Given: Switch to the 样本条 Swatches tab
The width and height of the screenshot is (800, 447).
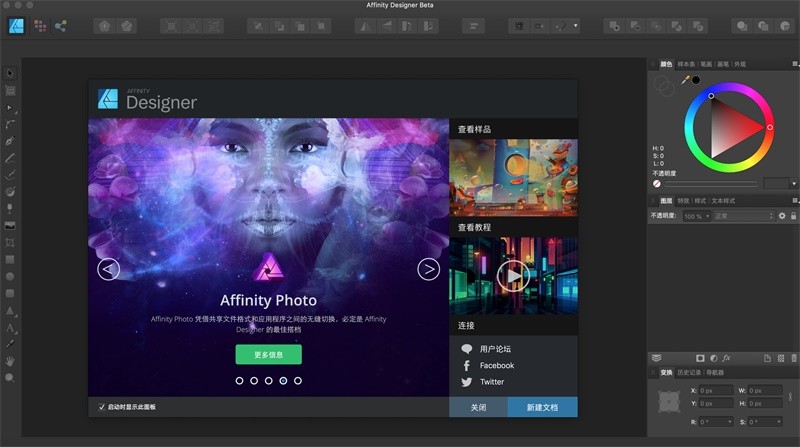Looking at the screenshot, I should tap(686, 64).
